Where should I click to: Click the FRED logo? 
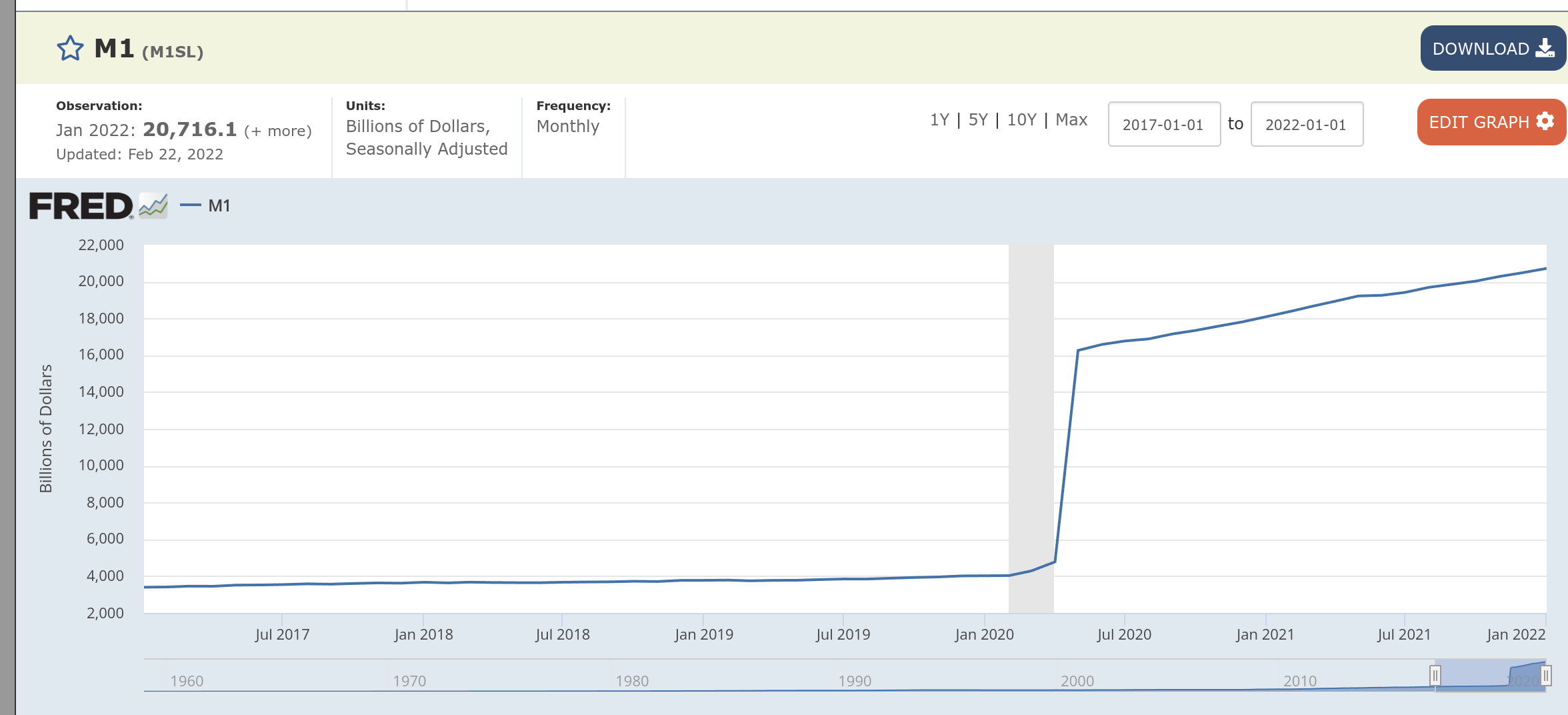81,206
